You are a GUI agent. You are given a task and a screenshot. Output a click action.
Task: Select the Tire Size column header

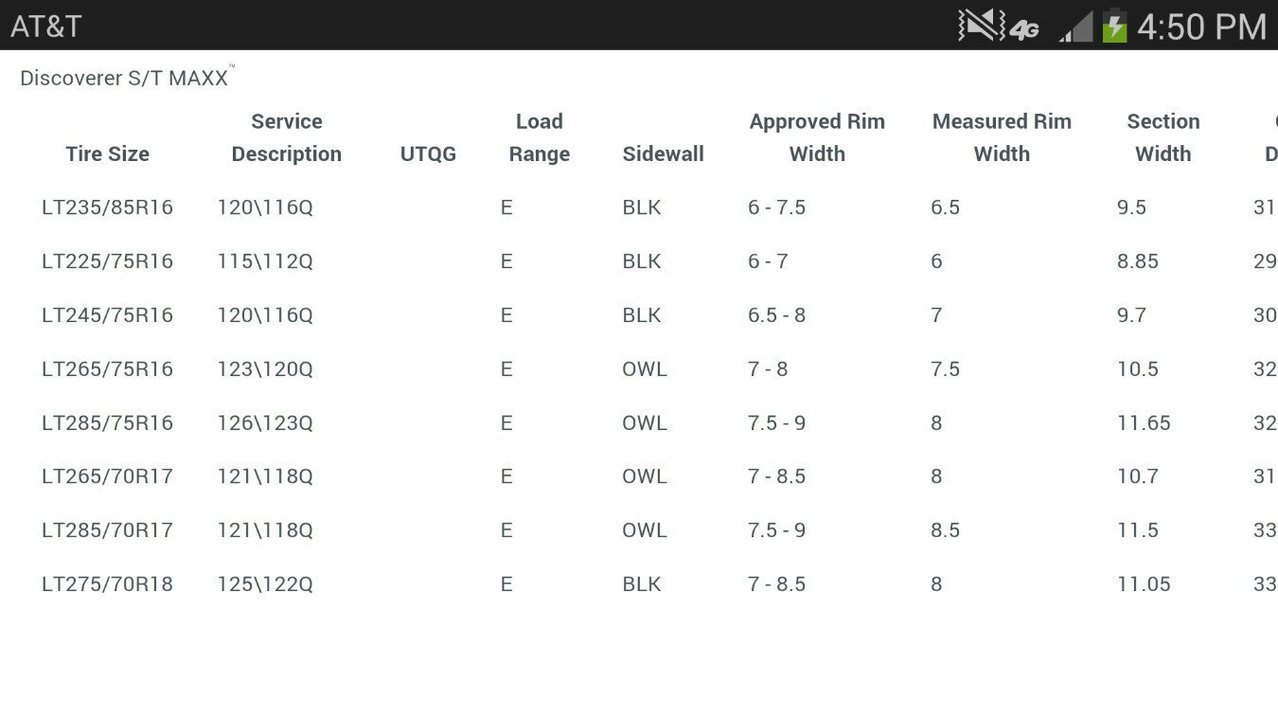pos(107,154)
